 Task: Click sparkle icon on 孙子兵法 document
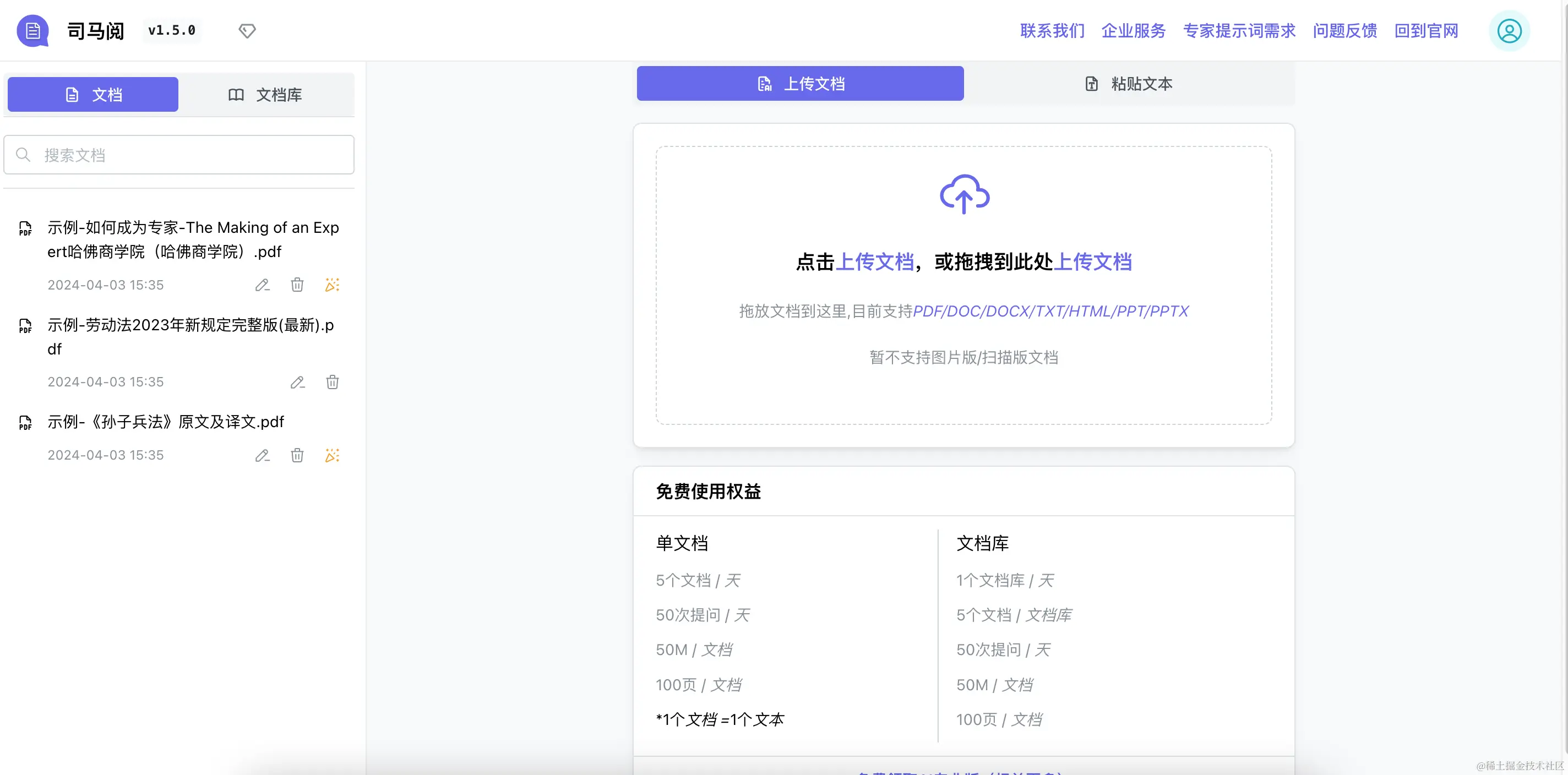[x=332, y=455]
